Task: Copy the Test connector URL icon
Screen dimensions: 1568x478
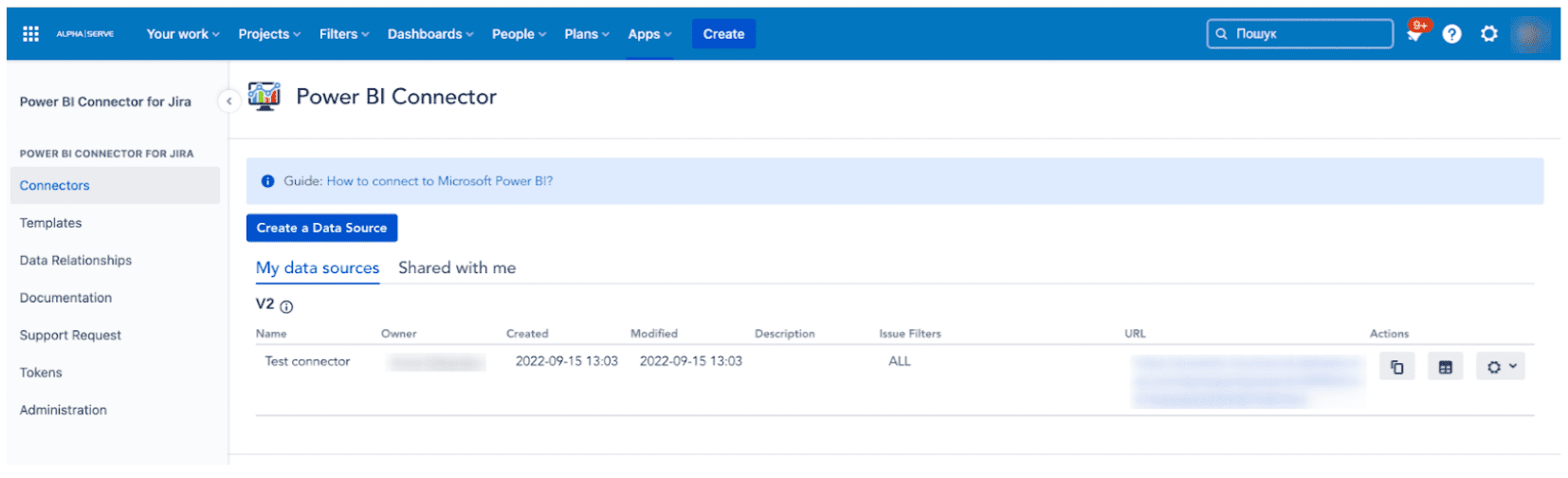Action: point(1397,367)
